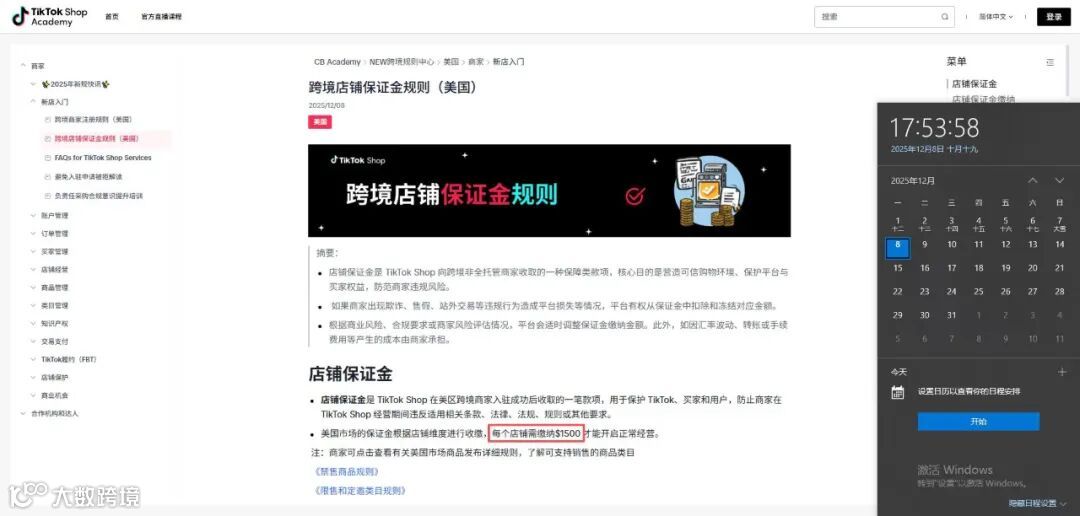Click the 登录 button
The width and height of the screenshot is (1080, 516).
click(1054, 17)
